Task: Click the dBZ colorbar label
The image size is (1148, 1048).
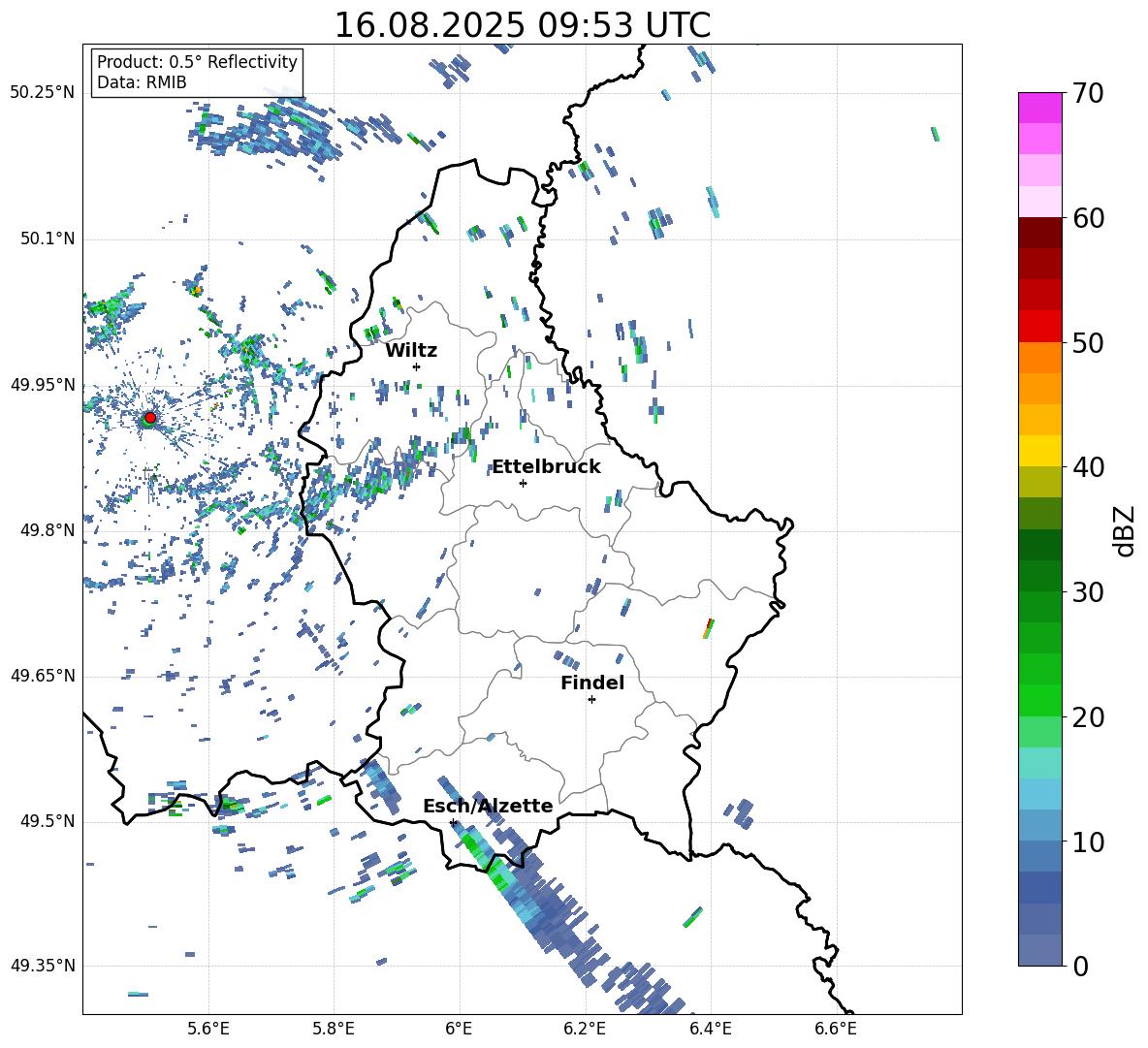Action: click(x=1124, y=531)
